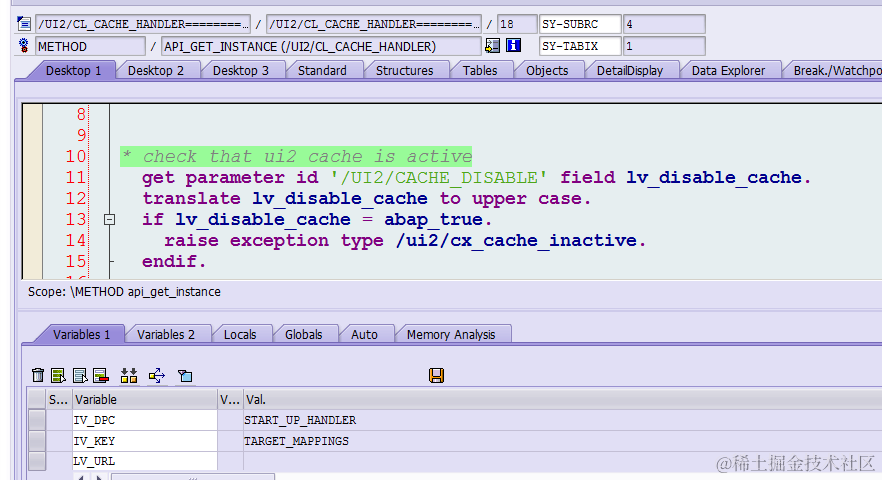Select the Auto tab
The image size is (882, 480).
click(364, 334)
